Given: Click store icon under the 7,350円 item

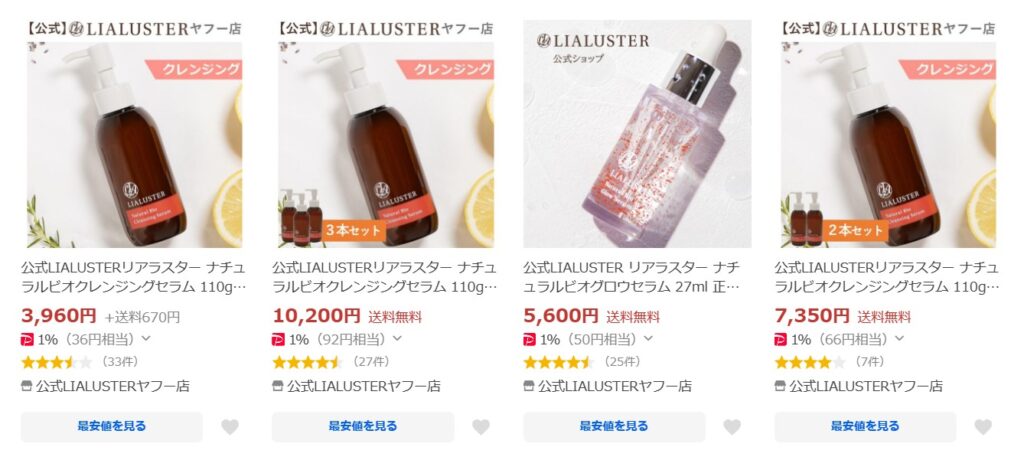Looking at the screenshot, I should tap(780, 386).
